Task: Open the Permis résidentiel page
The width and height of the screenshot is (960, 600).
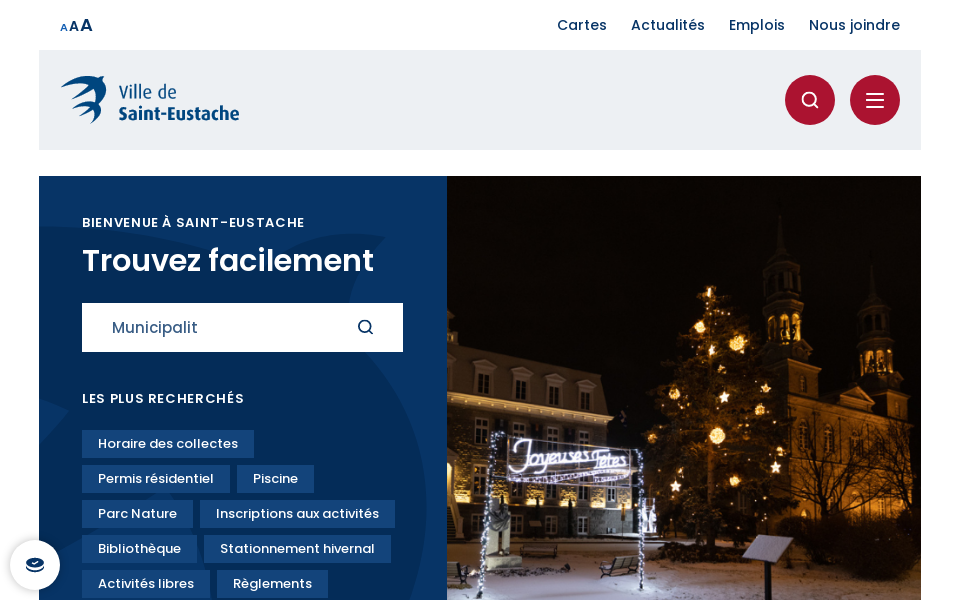Action: (156, 479)
